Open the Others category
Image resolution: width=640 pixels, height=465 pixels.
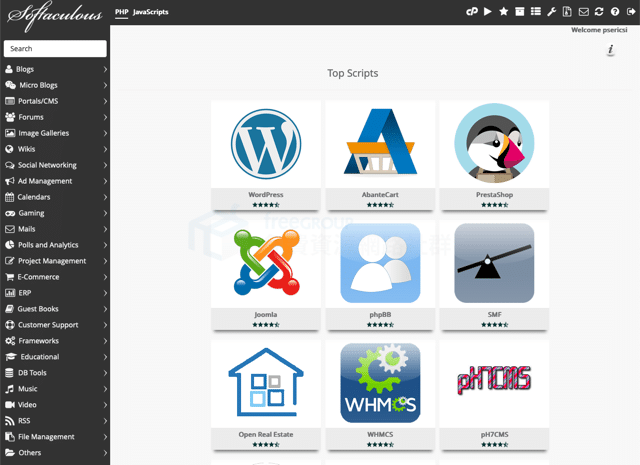tap(55, 453)
